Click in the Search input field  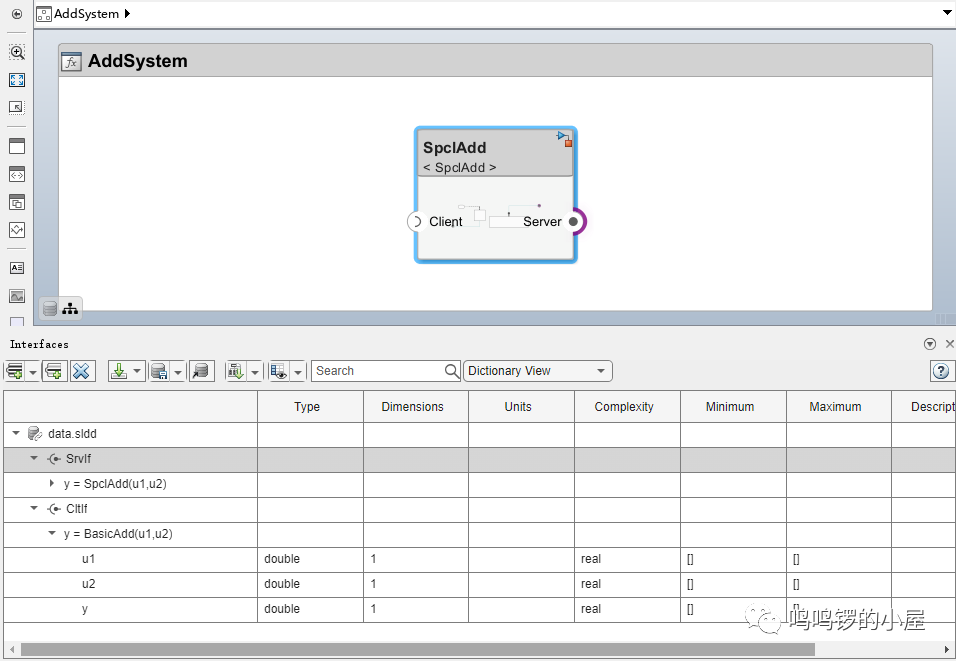click(x=378, y=371)
